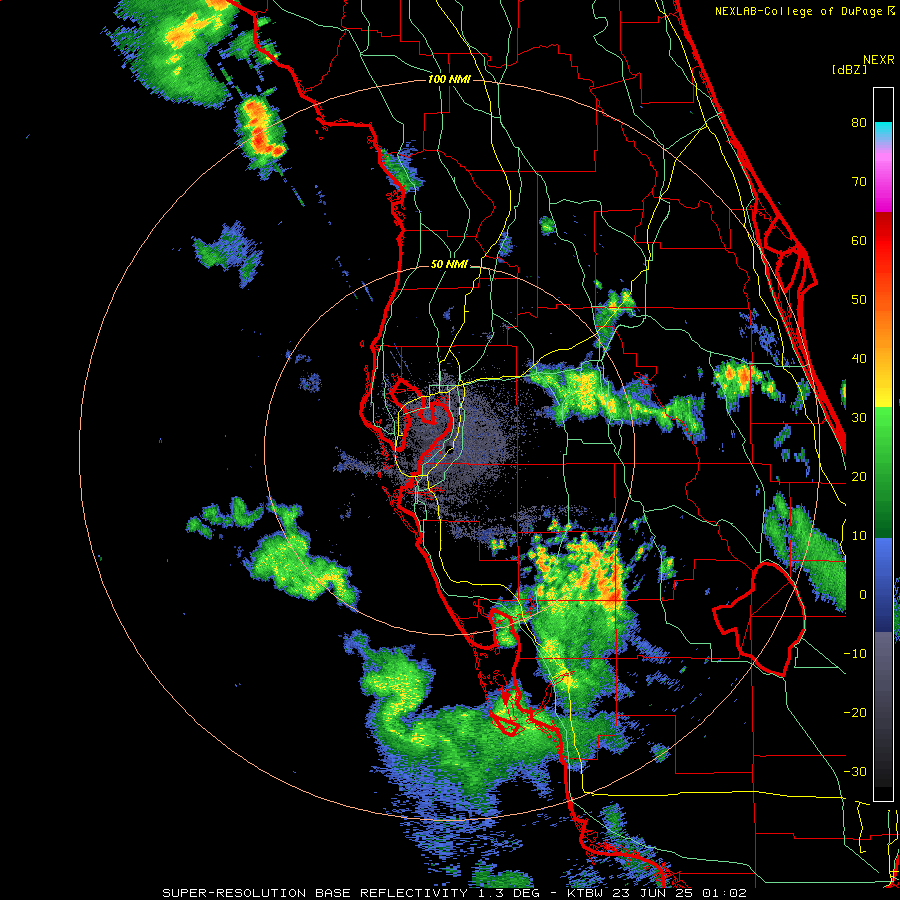This screenshot has height=900, width=900.
Task: Select the -30 value on dBZ scale
Action: (855, 772)
